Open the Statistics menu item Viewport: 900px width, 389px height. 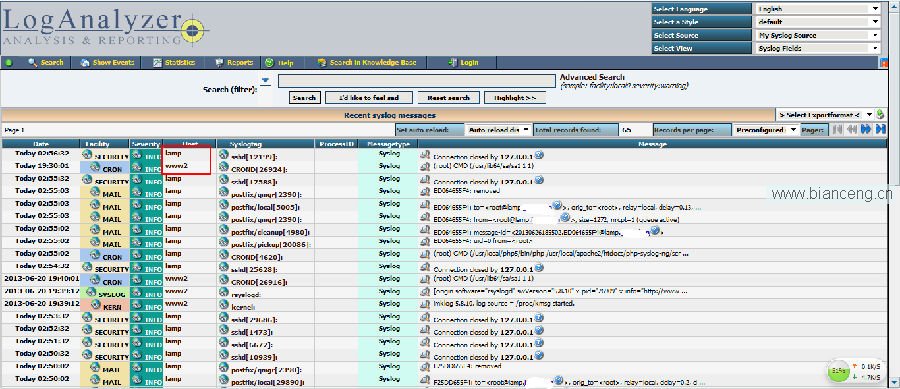coord(174,63)
